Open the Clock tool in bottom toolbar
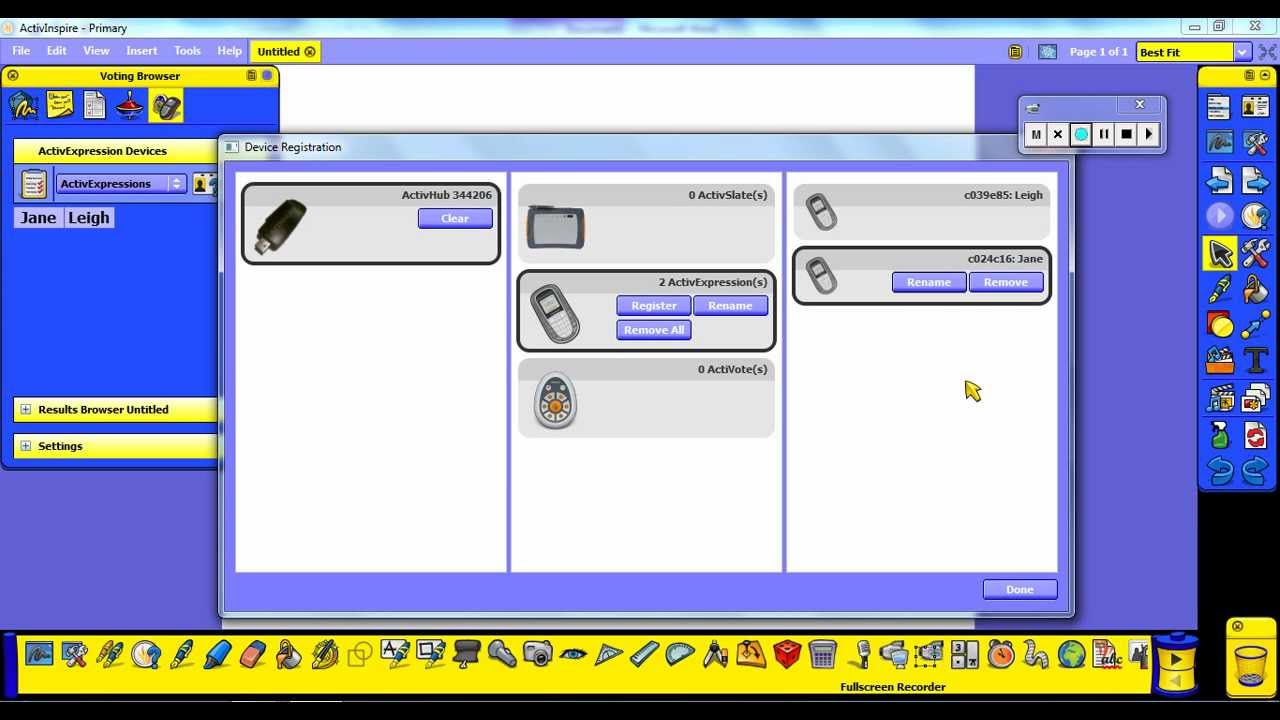1280x720 pixels. (1001, 654)
